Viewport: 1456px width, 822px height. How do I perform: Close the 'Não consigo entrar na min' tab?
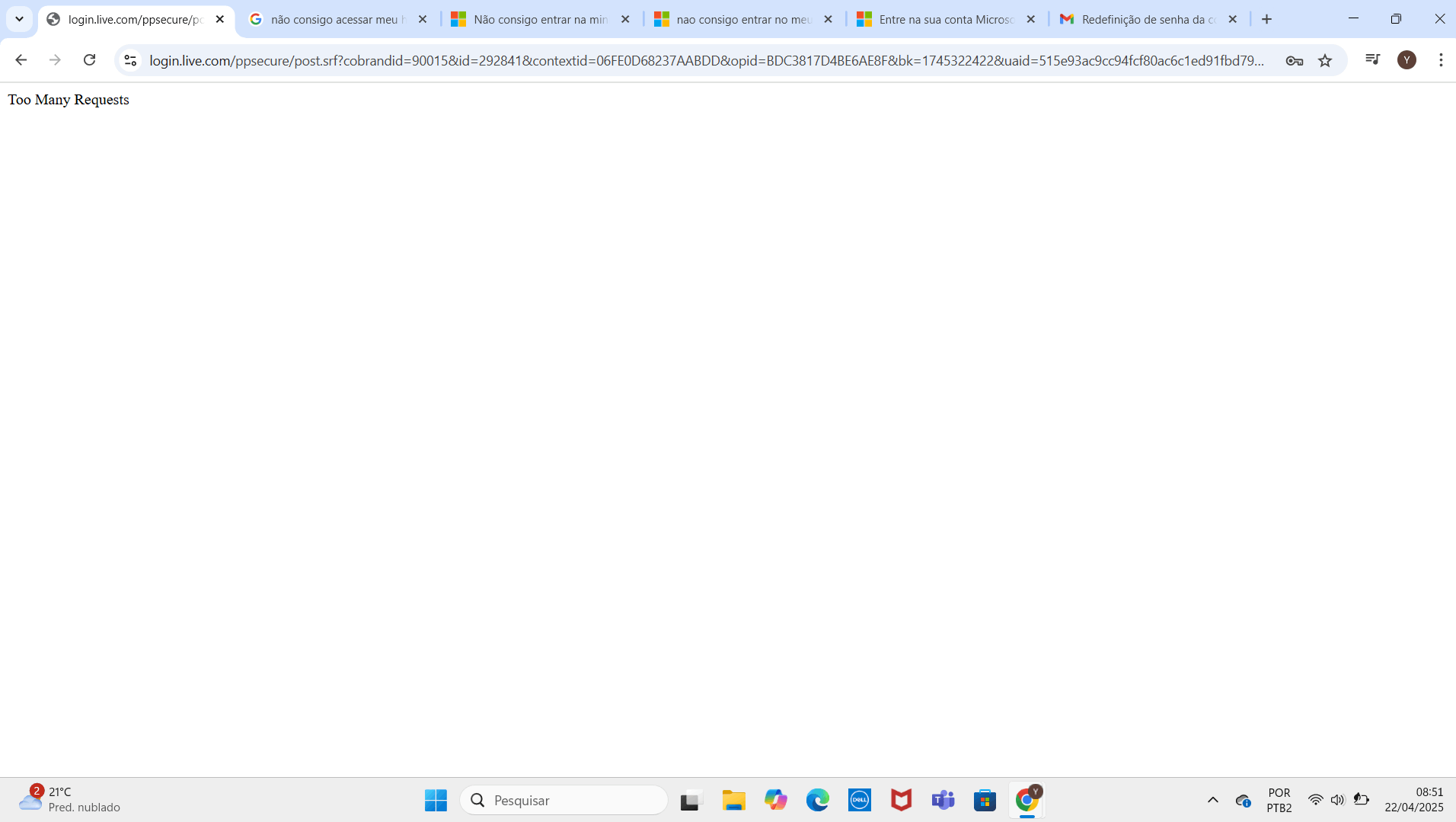coord(625,20)
